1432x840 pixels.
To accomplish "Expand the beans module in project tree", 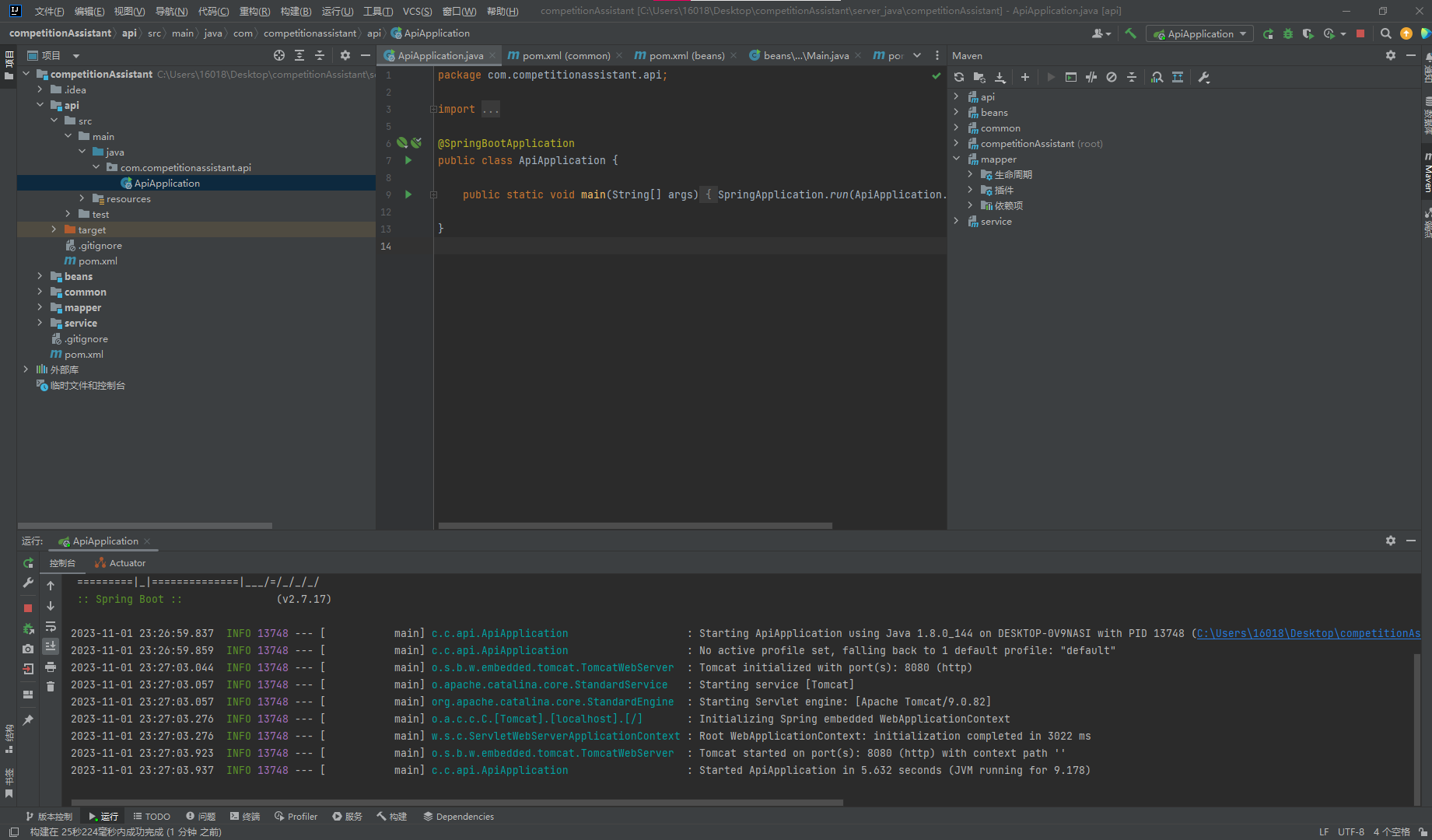I will pyautogui.click(x=40, y=276).
